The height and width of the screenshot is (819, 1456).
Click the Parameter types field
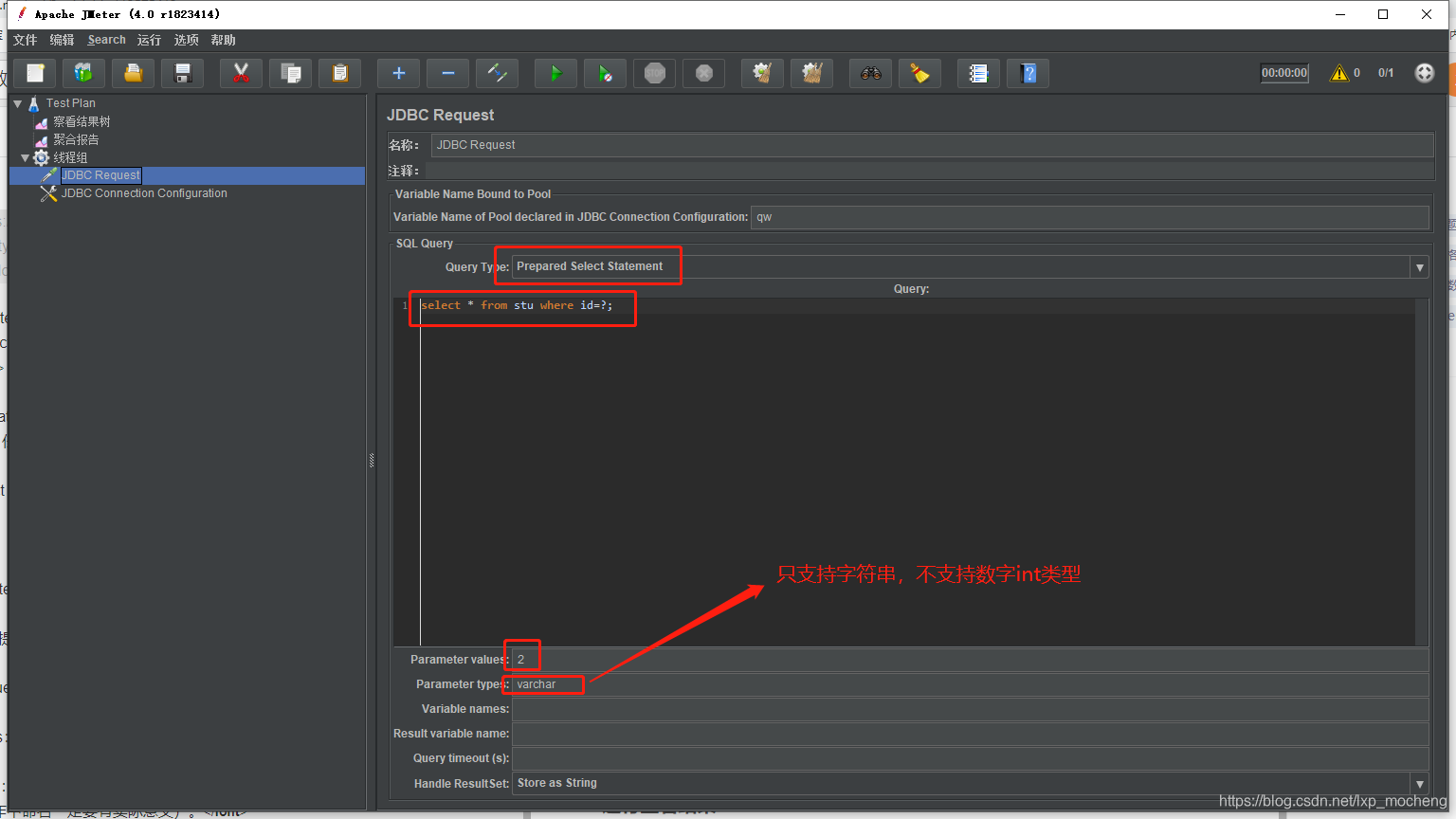970,684
